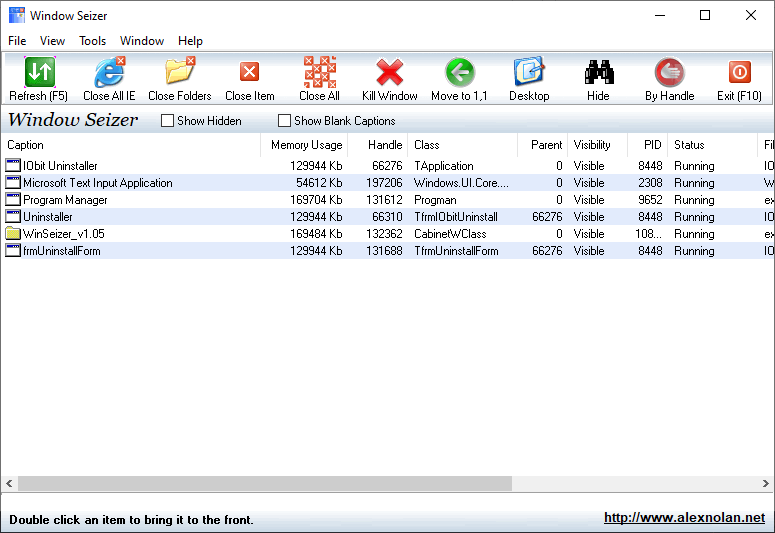775x533 pixels.
Task: Click the handle value 132362
Action: click(x=385, y=234)
